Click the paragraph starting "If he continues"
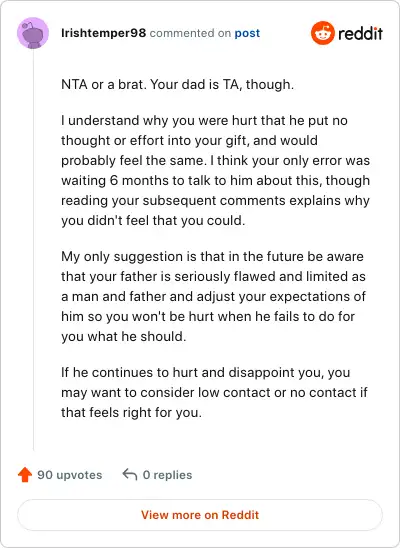 214,392
